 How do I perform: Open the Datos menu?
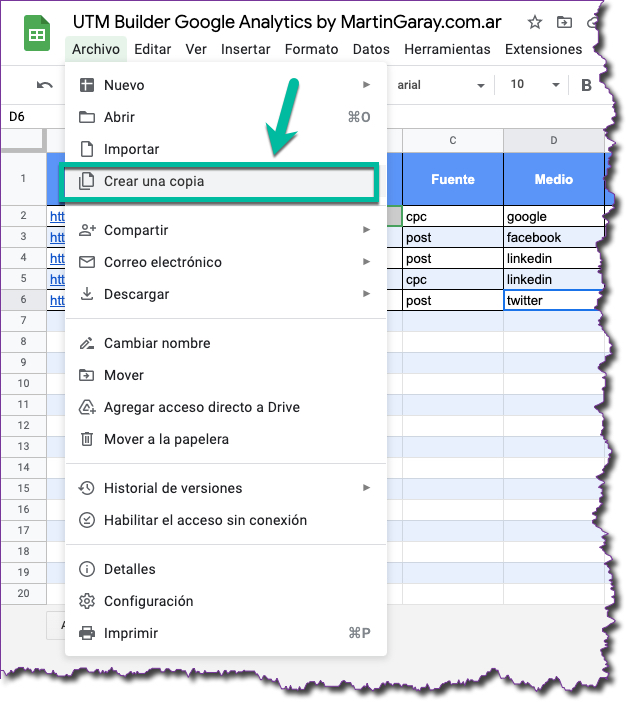click(371, 49)
